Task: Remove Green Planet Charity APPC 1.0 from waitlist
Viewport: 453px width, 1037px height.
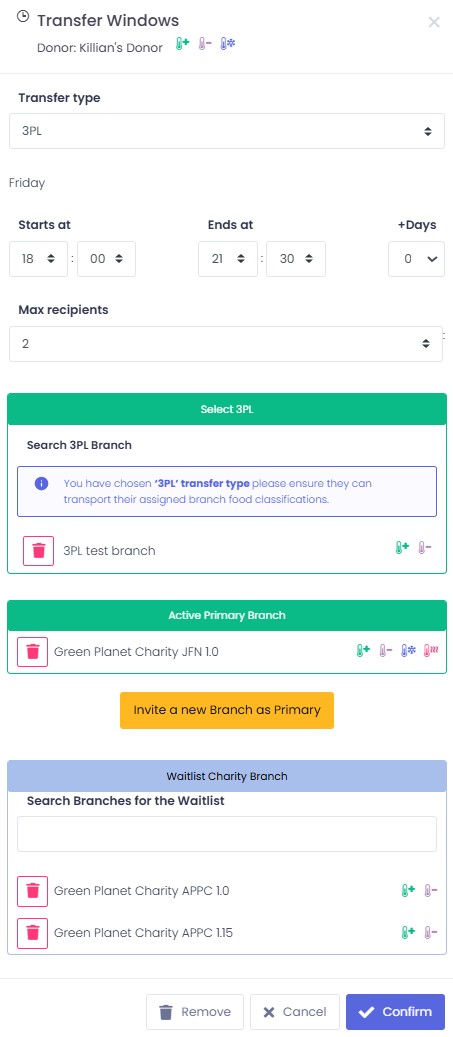Action: pos(32,891)
